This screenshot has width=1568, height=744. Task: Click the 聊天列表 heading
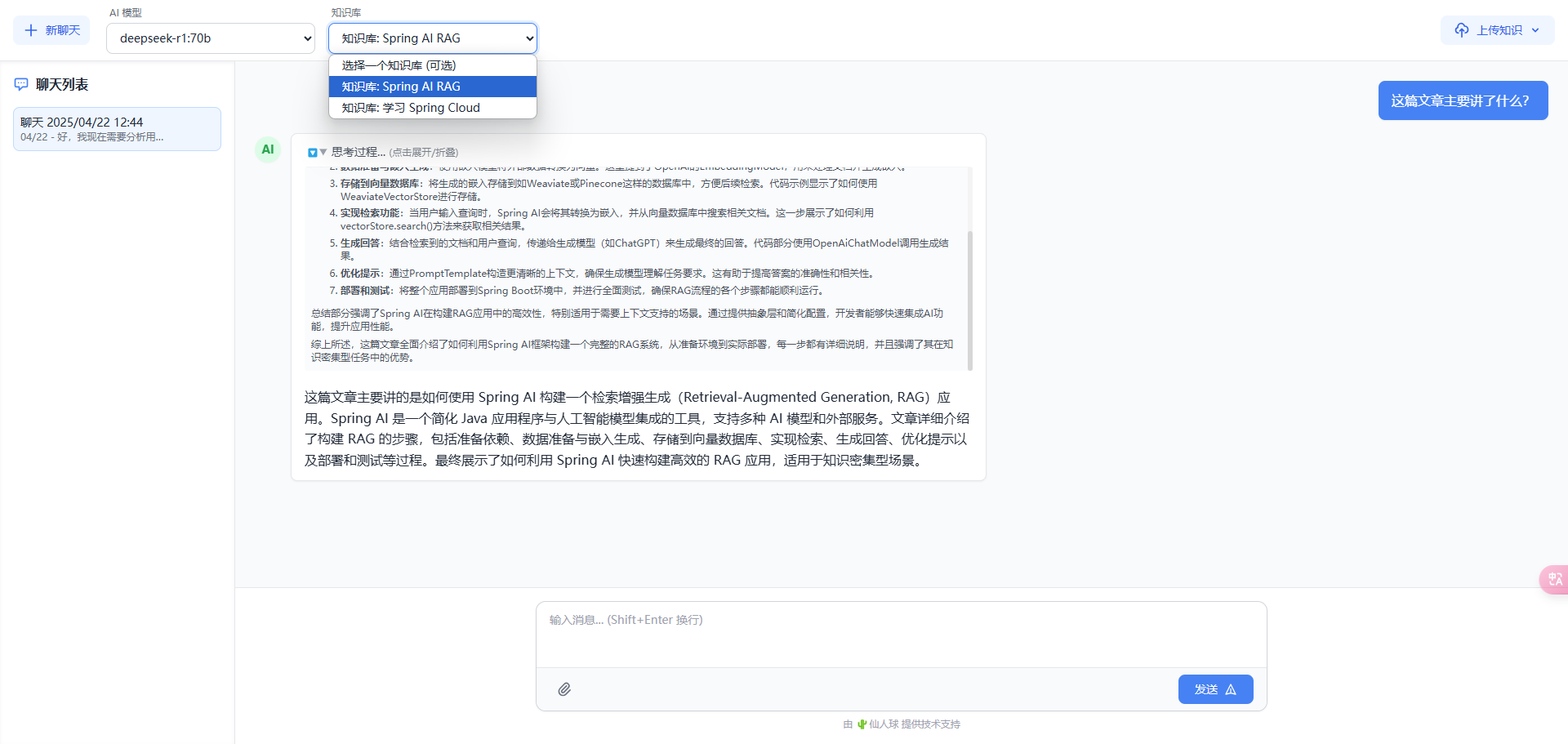click(x=62, y=84)
